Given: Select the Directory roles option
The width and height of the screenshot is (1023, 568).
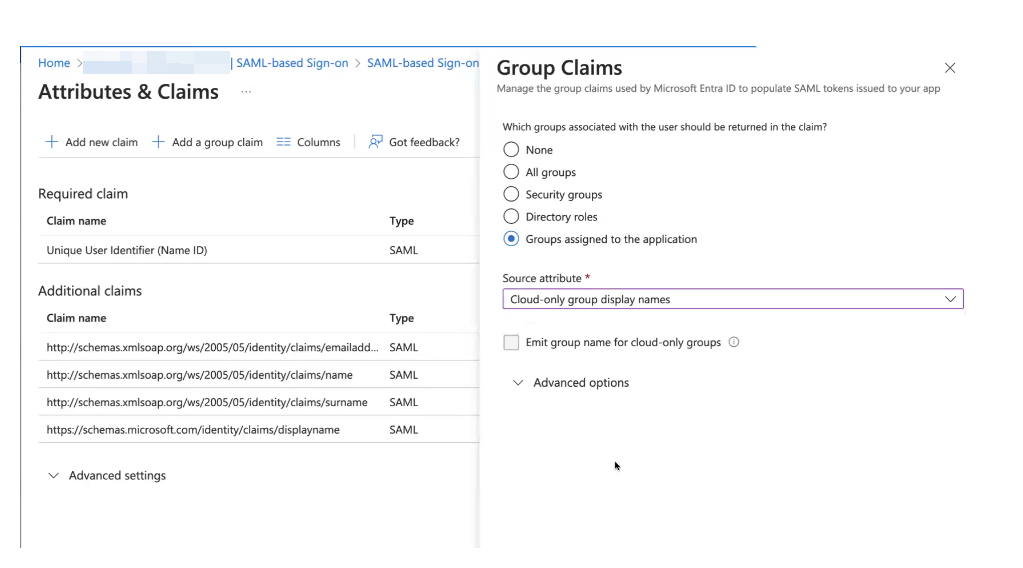Looking at the screenshot, I should [x=511, y=217].
